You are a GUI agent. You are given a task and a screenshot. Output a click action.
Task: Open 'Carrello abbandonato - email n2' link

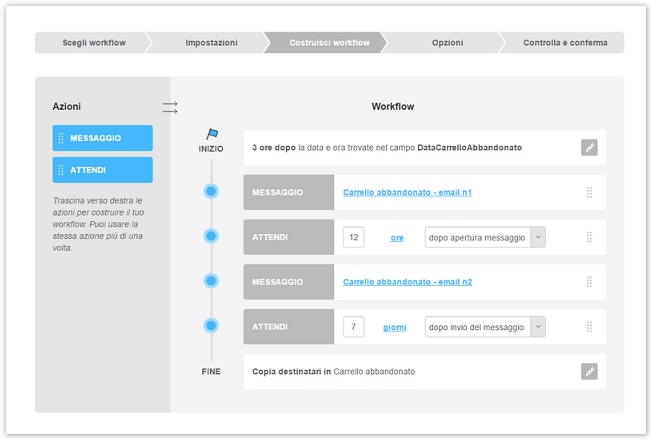click(x=407, y=282)
